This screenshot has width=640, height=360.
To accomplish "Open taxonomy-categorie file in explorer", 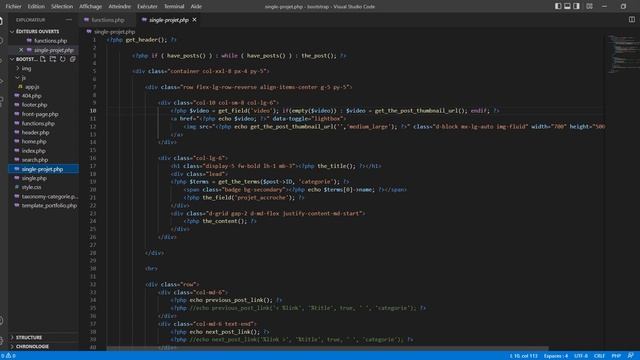I will pos(49,197).
